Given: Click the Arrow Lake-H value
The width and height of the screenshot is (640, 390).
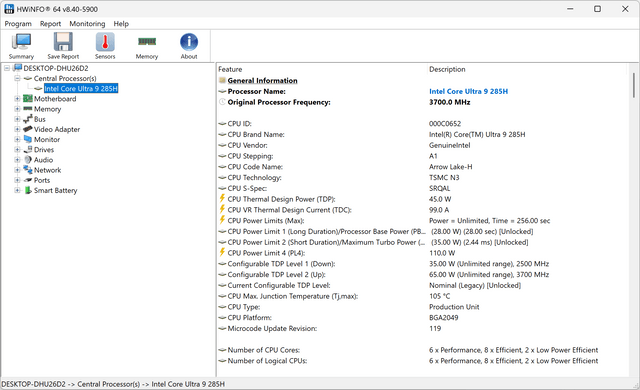Looking at the screenshot, I should point(450,167).
